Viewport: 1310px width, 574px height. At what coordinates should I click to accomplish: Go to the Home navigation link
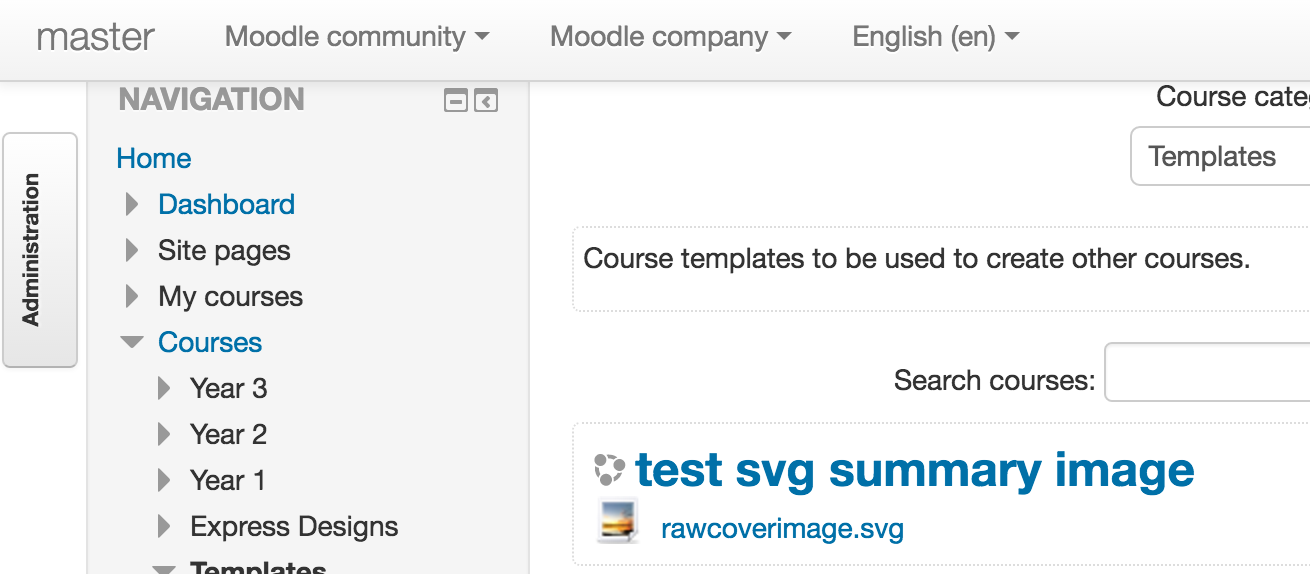154,158
